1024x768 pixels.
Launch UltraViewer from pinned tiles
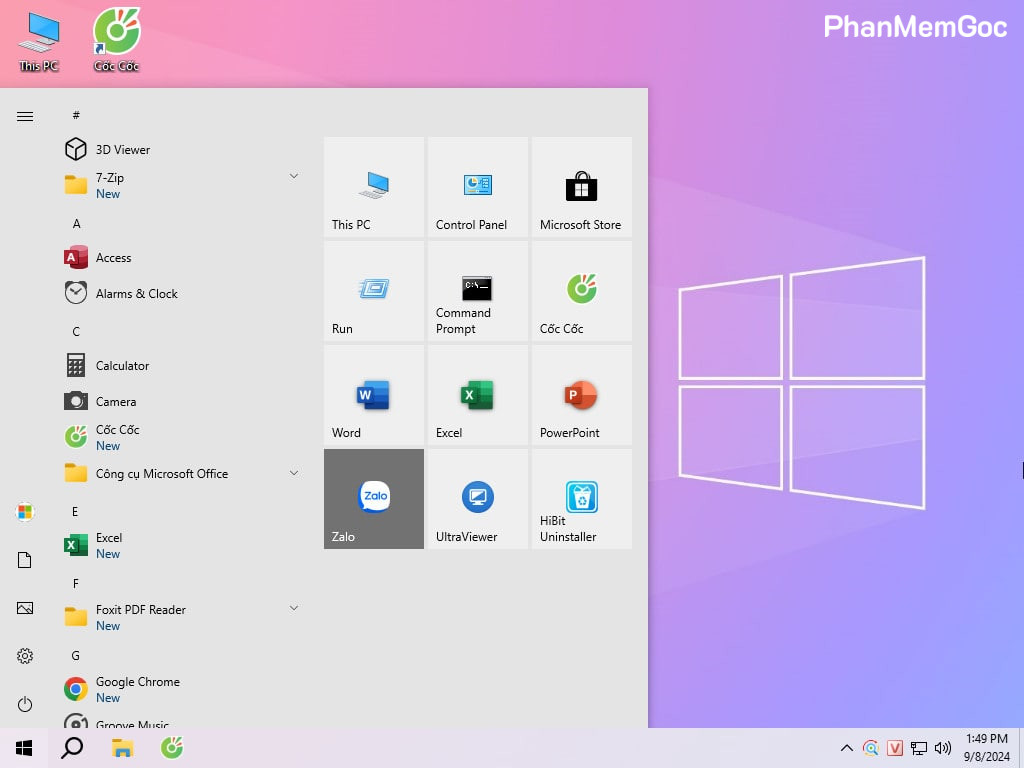coord(477,498)
